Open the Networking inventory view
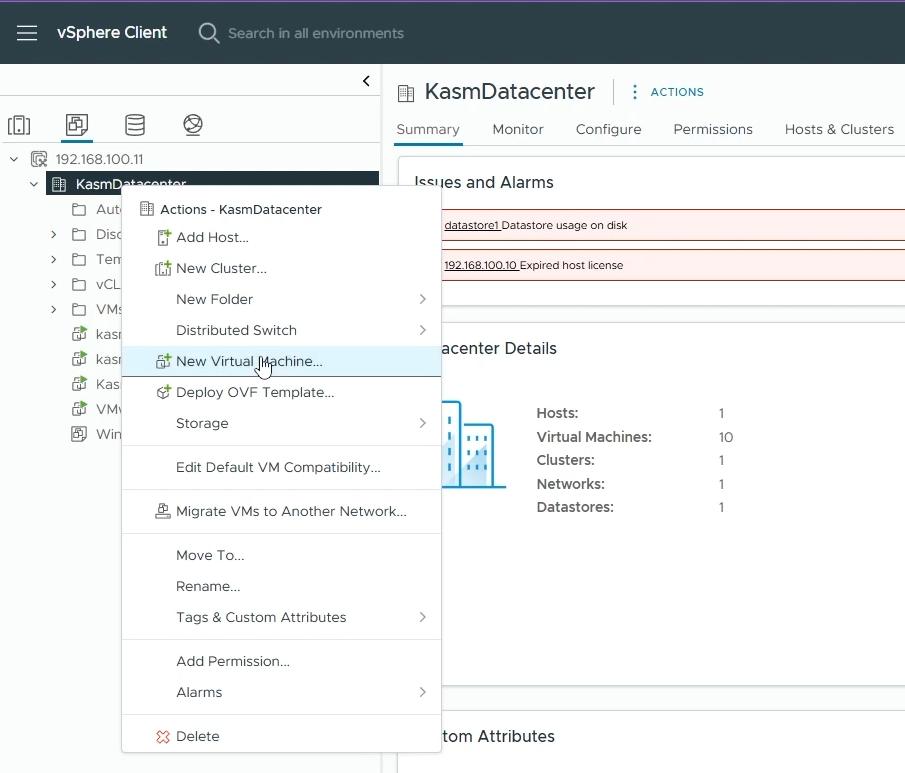Screen dimensions: 905x773 click(193, 125)
